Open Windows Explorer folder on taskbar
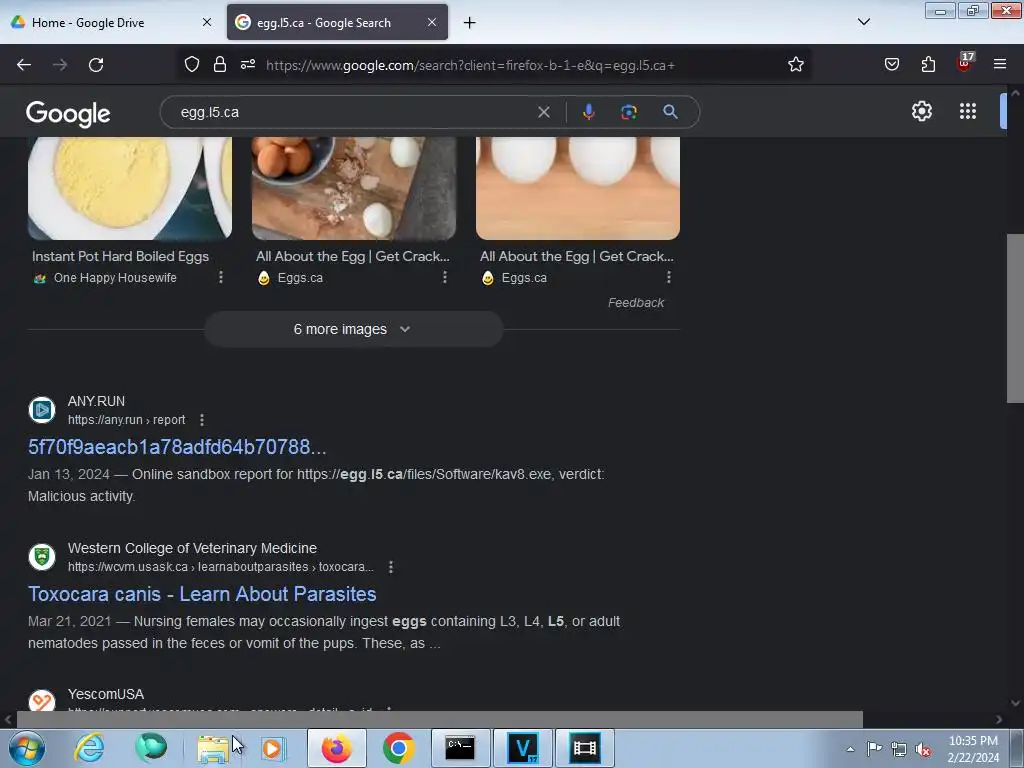The width and height of the screenshot is (1024, 768). pyautogui.click(x=213, y=748)
